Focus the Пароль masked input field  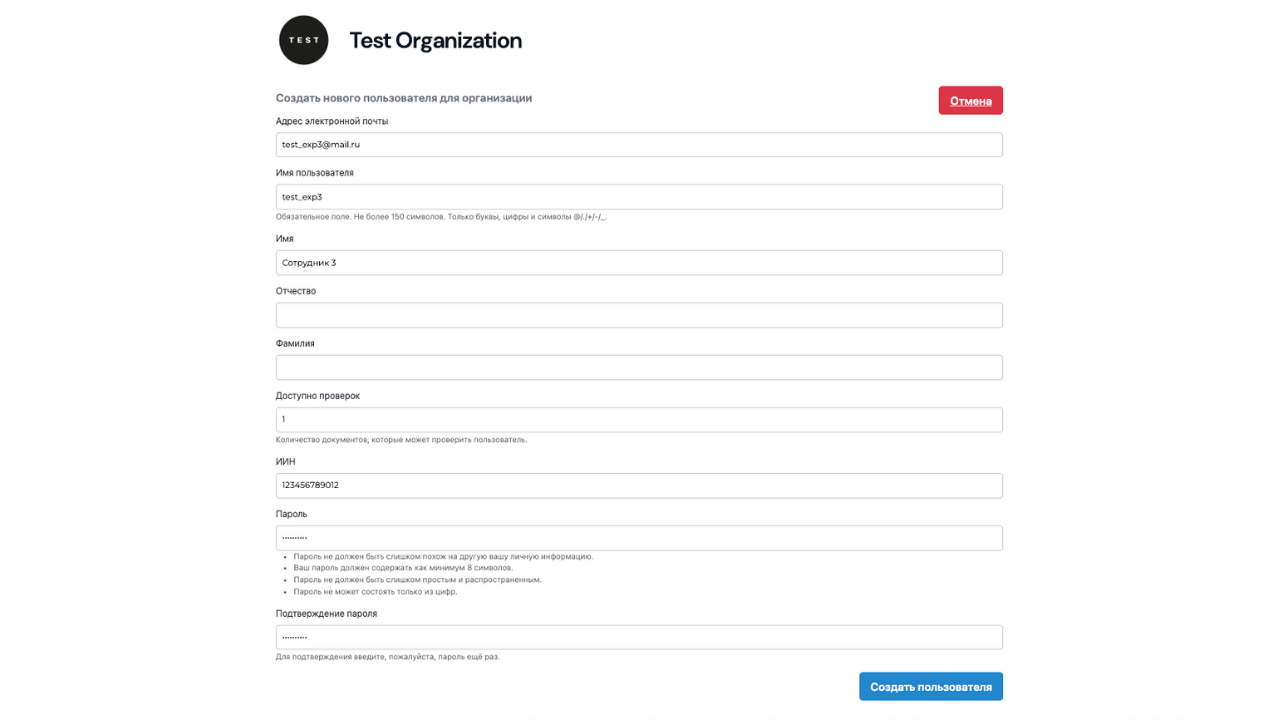coord(639,538)
